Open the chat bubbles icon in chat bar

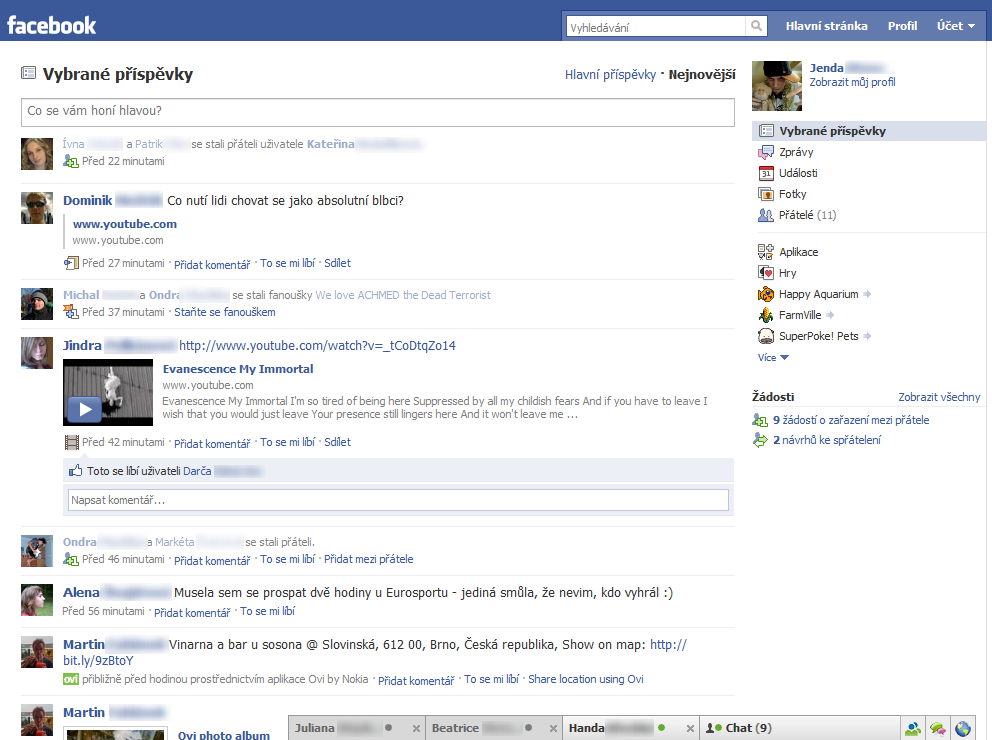[938, 729]
